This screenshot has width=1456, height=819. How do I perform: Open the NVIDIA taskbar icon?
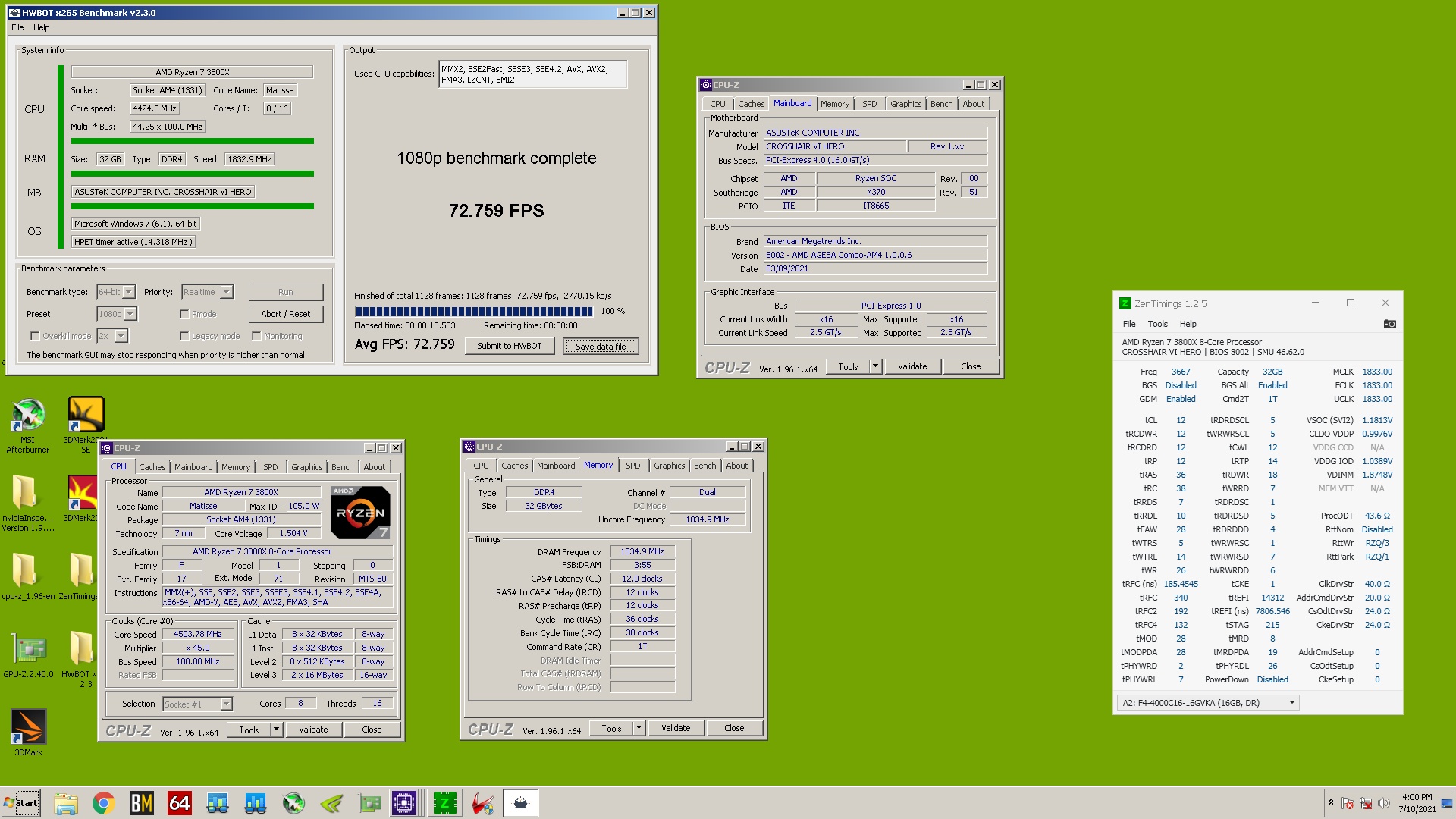(331, 803)
